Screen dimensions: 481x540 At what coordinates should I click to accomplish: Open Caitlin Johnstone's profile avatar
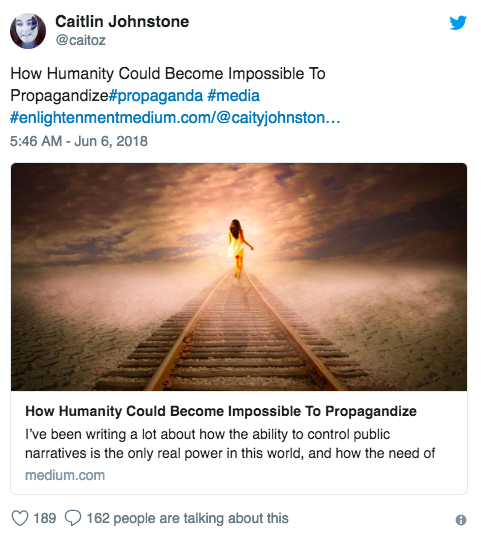(28, 31)
